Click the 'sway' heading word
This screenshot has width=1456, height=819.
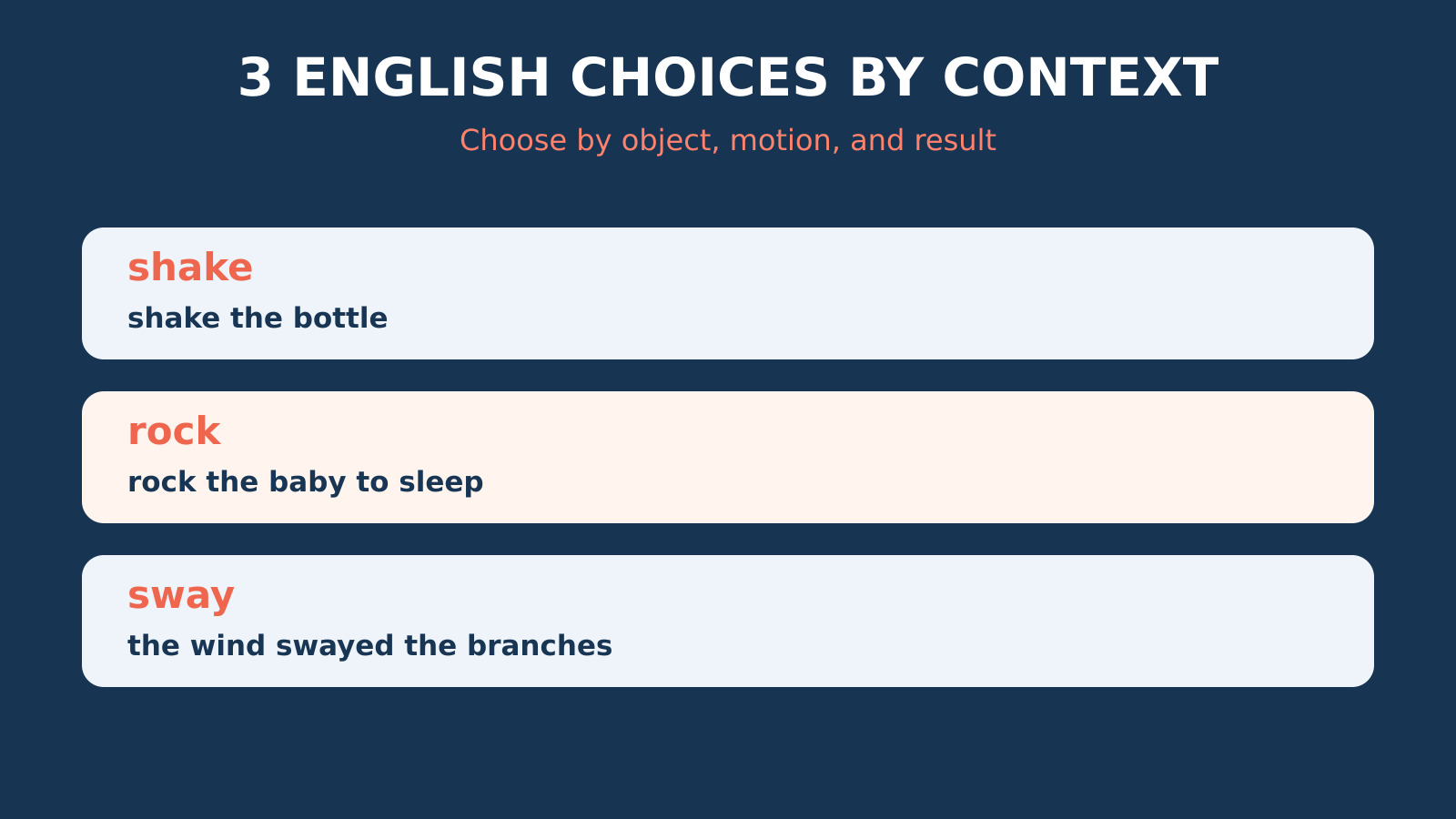point(181,597)
